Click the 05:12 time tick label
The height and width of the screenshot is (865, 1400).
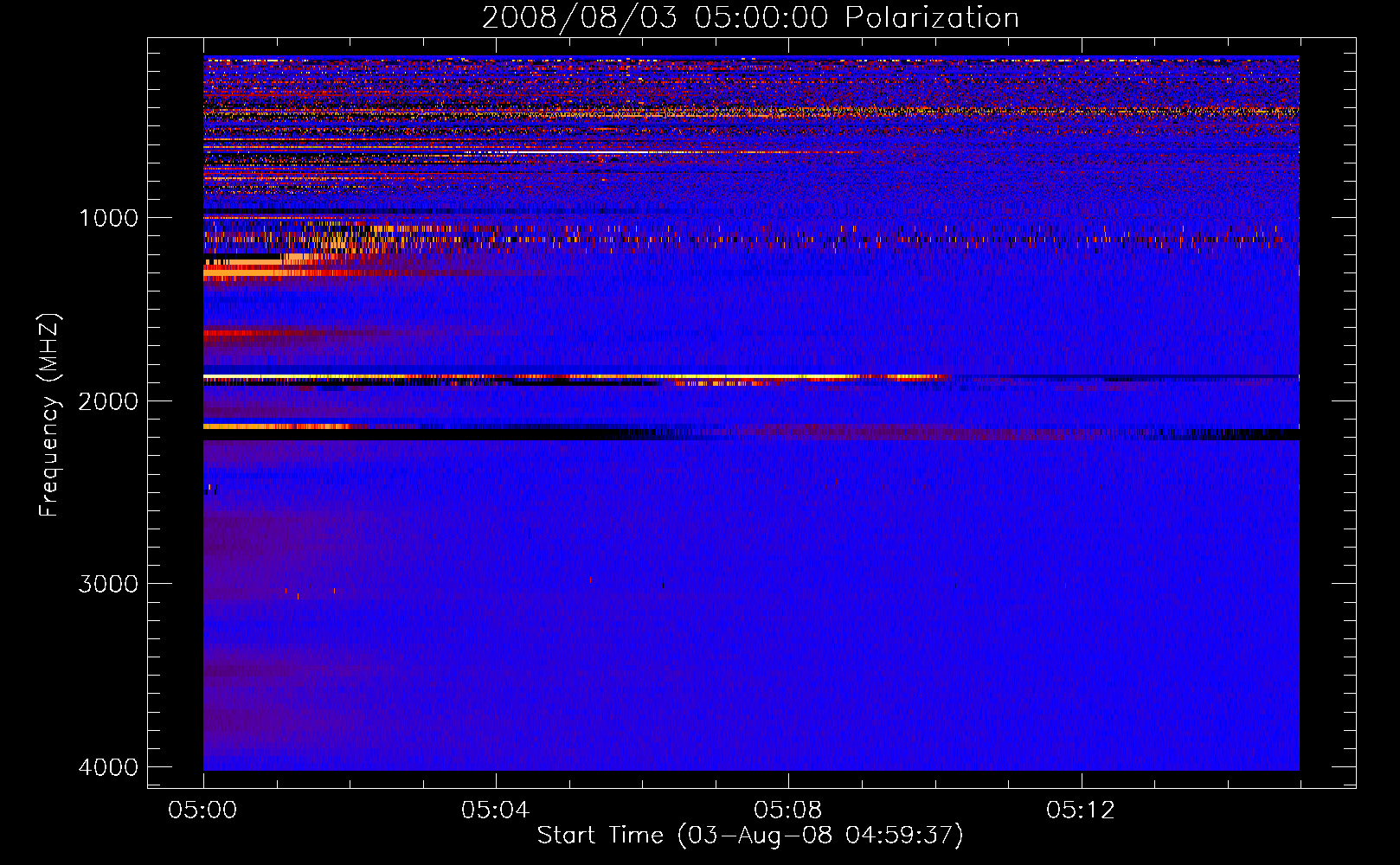point(1081,811)
